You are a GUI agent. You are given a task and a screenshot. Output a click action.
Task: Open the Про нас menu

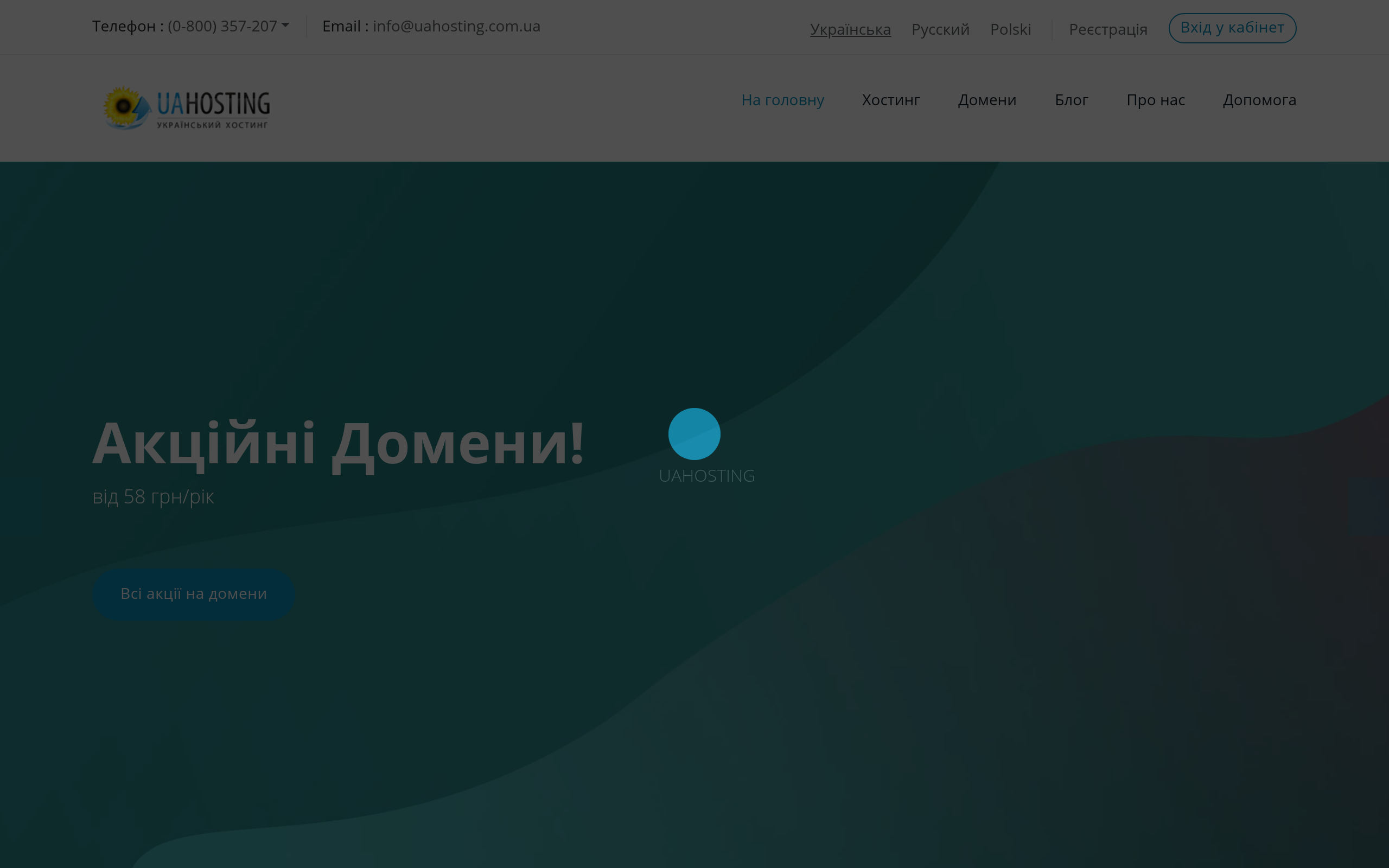1155,100
